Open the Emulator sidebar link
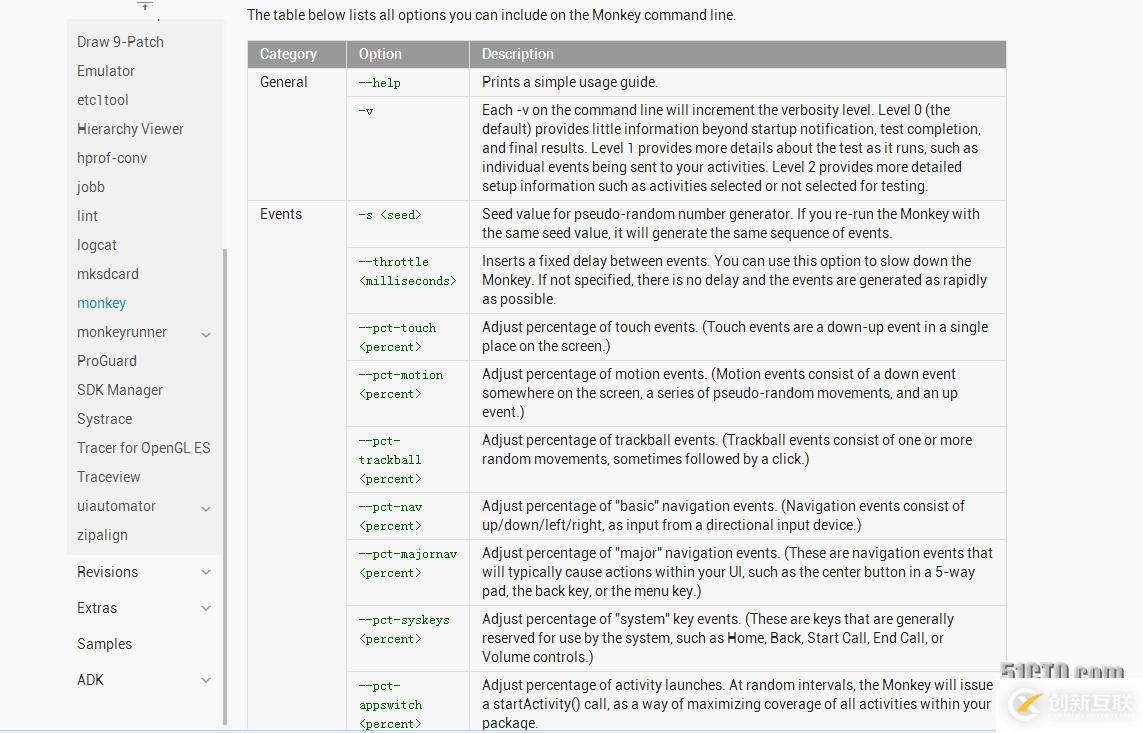The width and height of the screenshot is (1143, 733). (x=106, y=71)
